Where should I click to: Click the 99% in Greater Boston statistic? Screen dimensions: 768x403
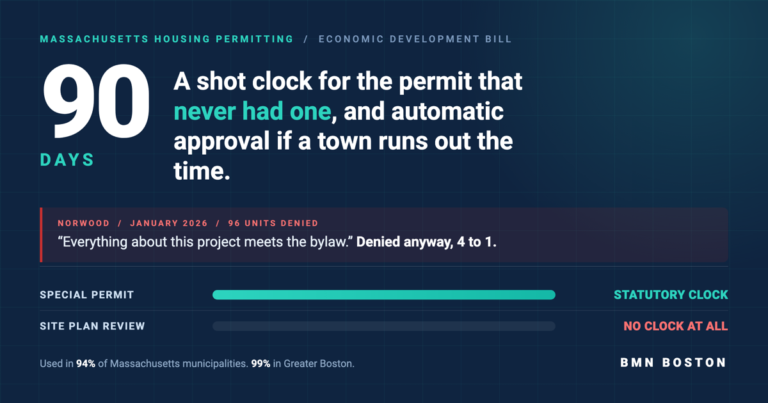303,364
